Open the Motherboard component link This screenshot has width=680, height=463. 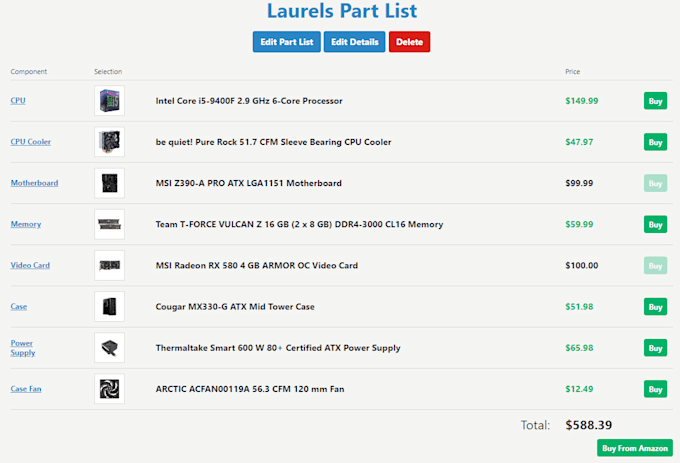click(x=34, y=183)
